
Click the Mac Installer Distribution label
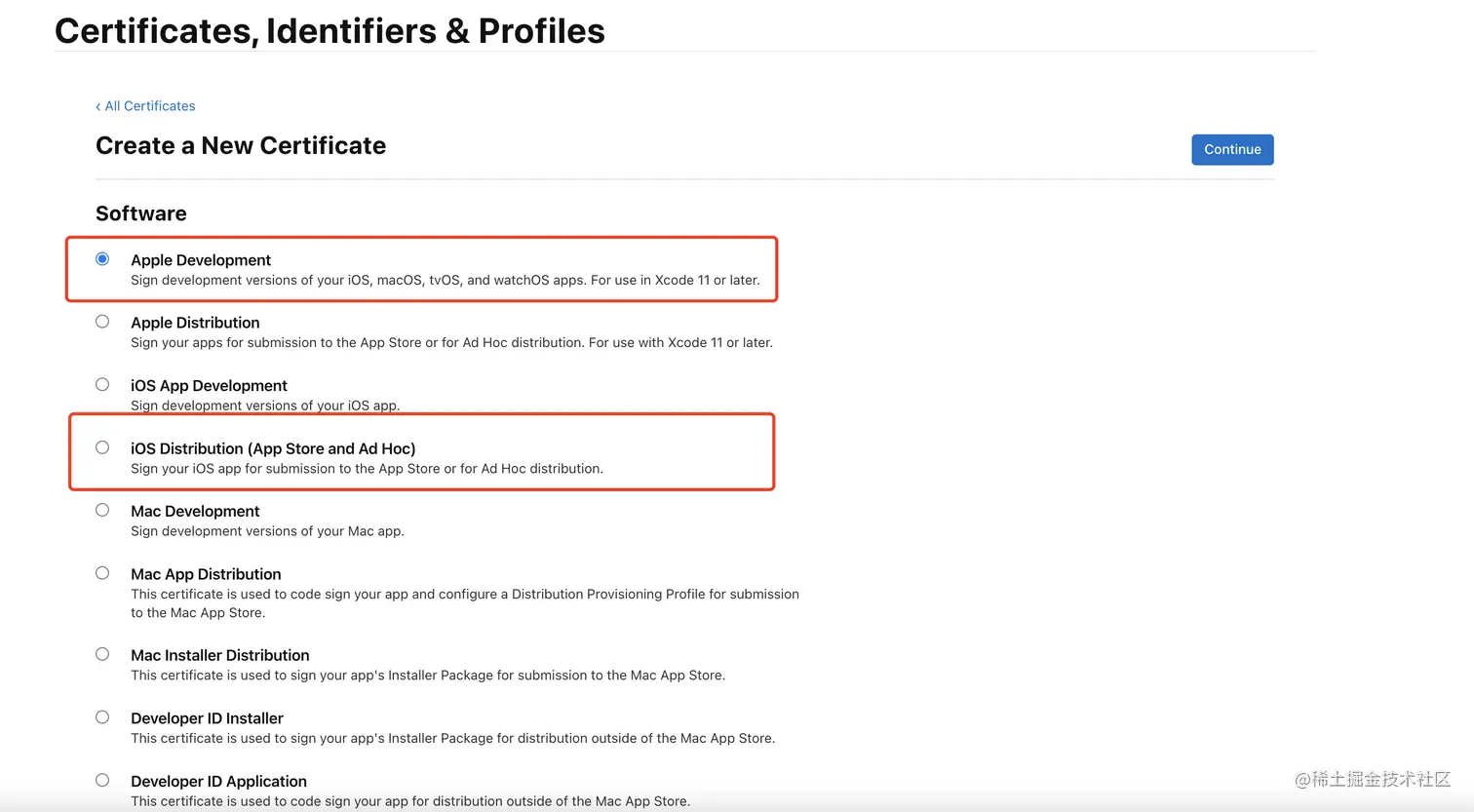(x=220, y=656)
